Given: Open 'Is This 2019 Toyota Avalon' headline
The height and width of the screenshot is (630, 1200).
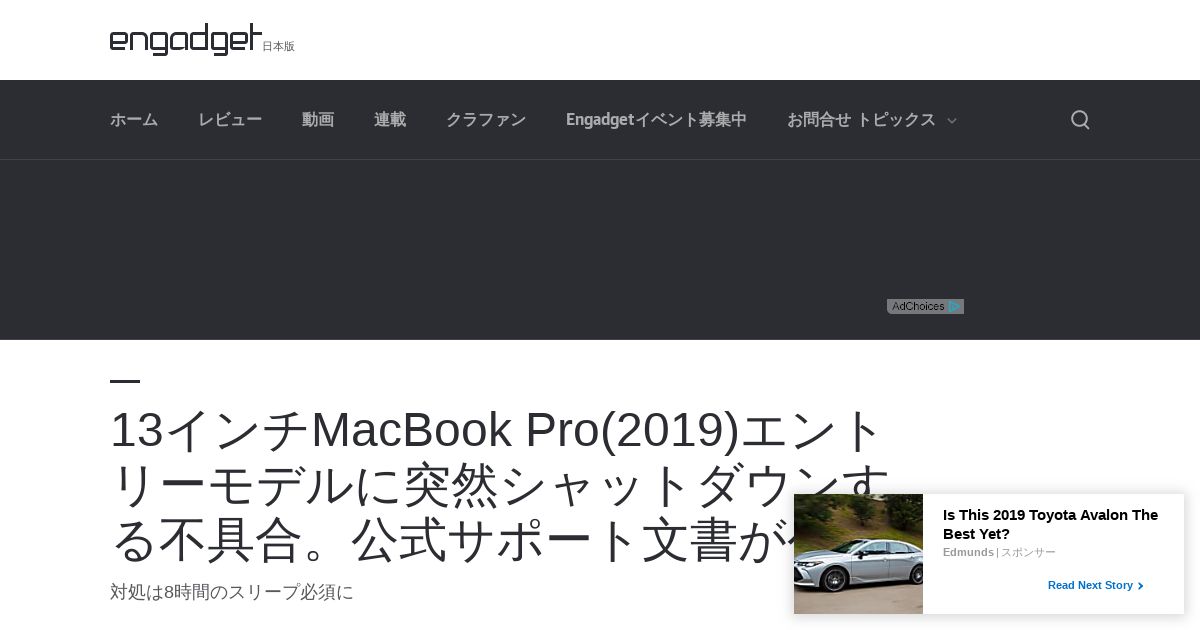Looking at the screenshot, I should 1050,524.
